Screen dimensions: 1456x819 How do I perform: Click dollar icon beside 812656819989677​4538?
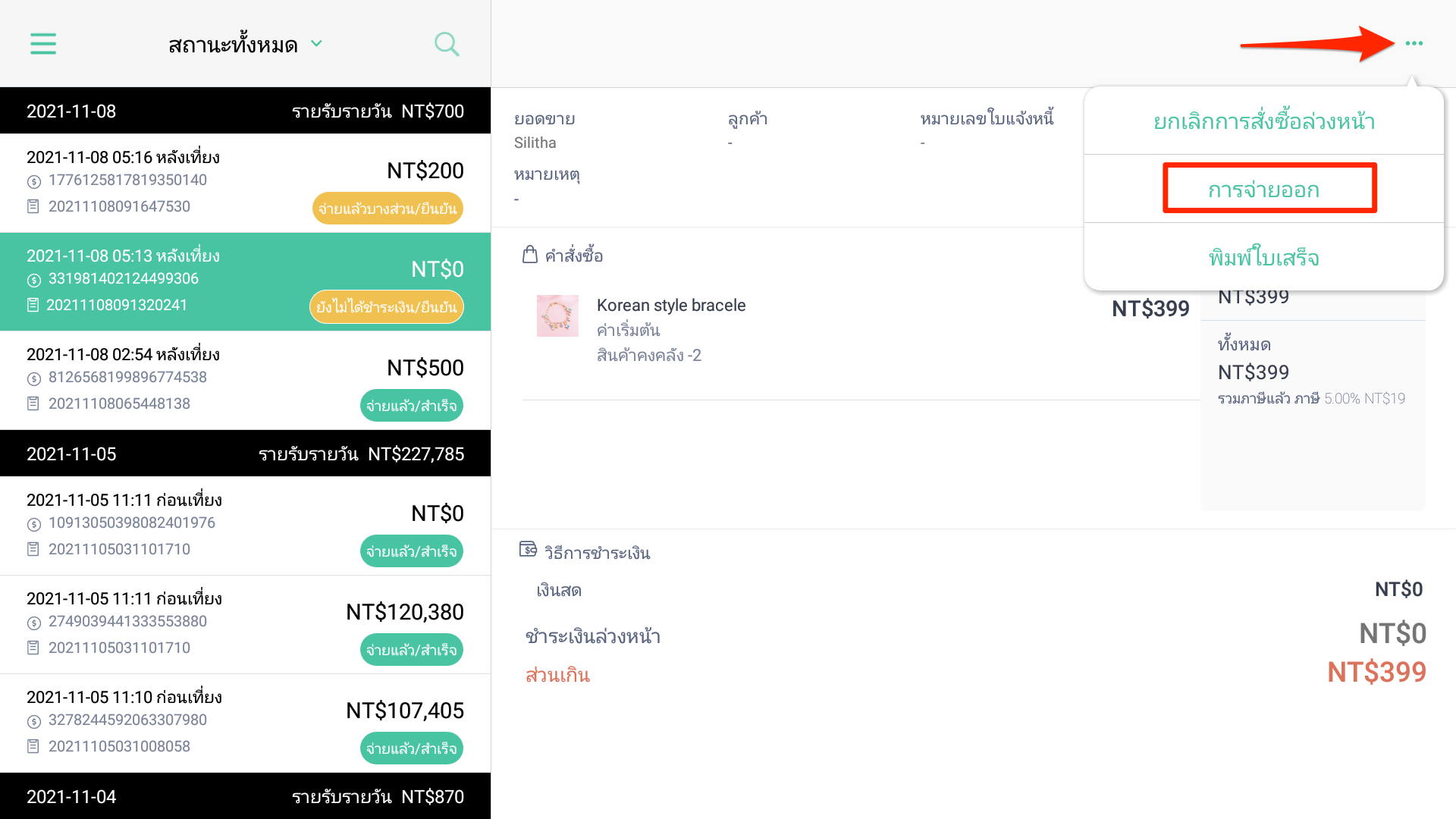click(x=33, y=378)
